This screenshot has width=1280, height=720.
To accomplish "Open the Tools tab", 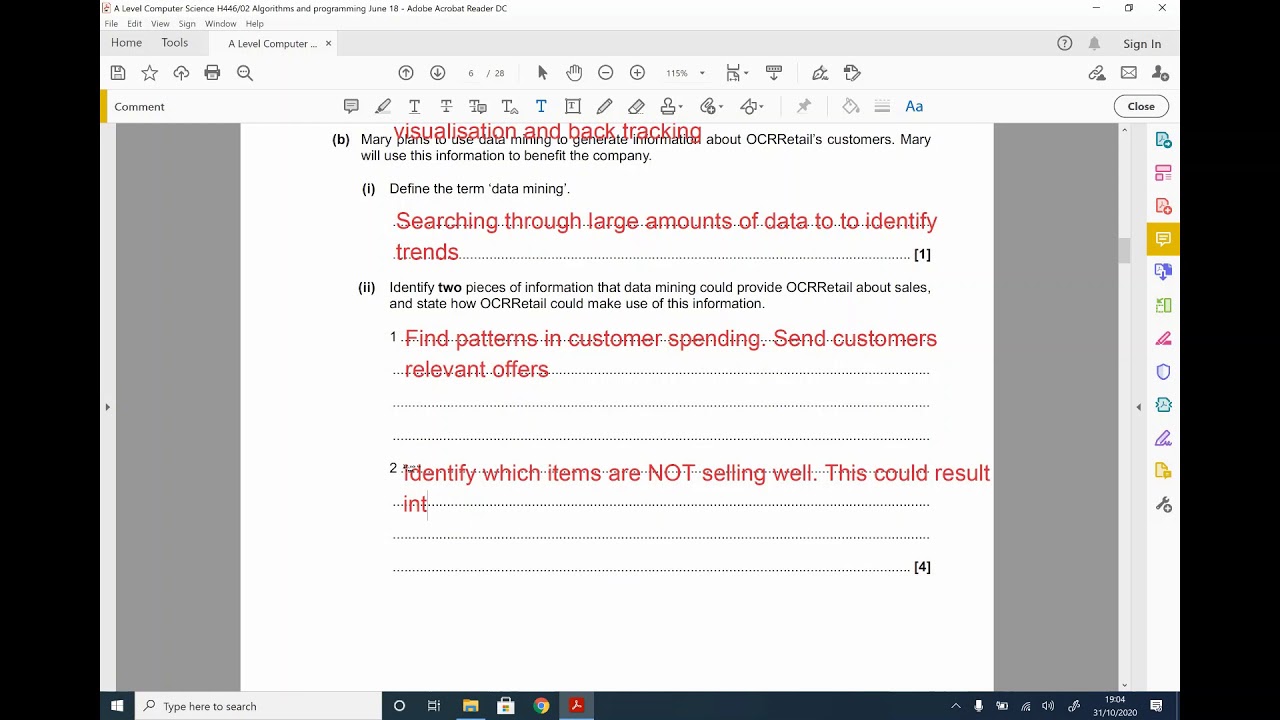I will pos(175,43).
